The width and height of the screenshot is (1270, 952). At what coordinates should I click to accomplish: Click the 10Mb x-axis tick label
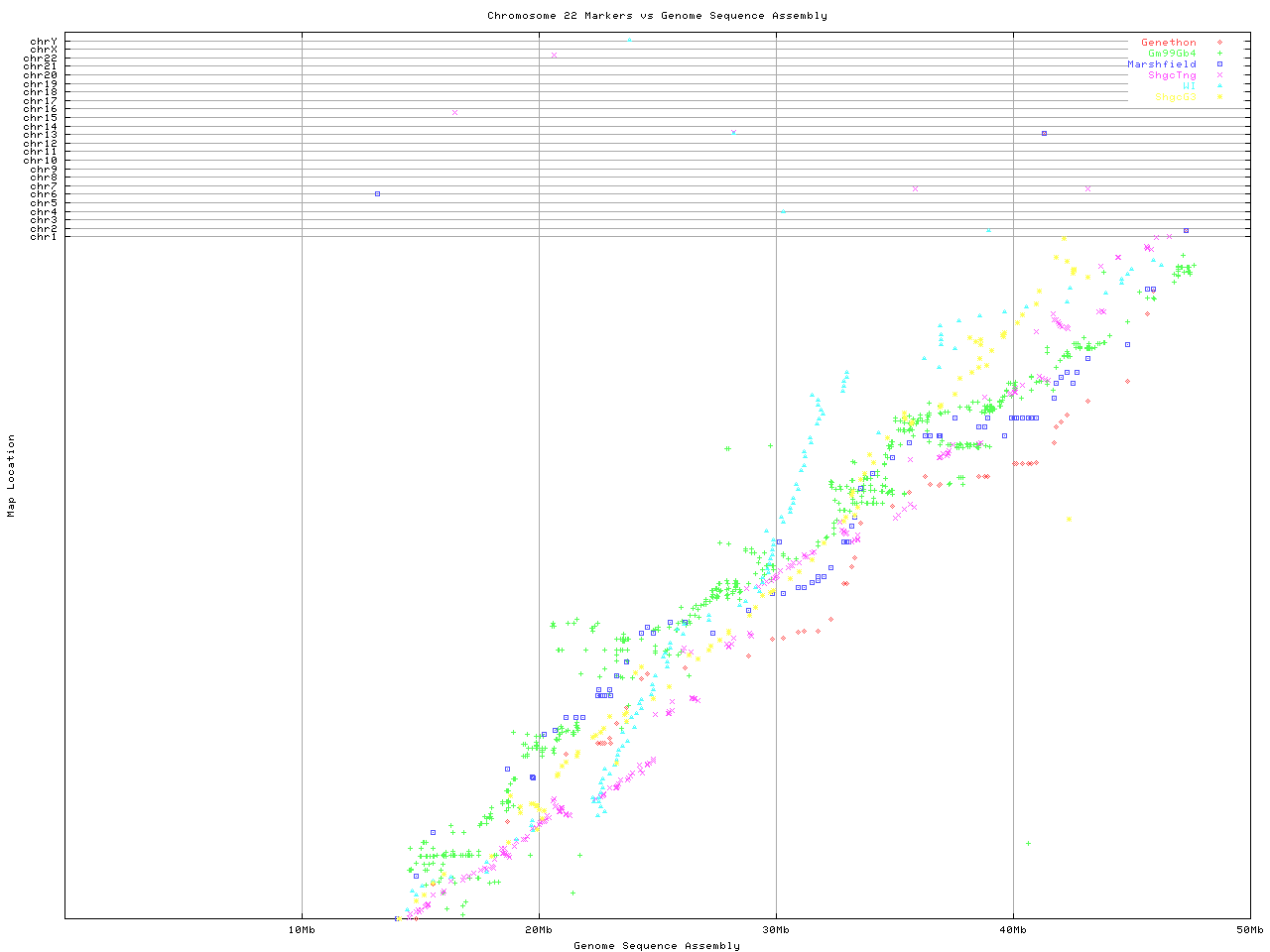302,930
